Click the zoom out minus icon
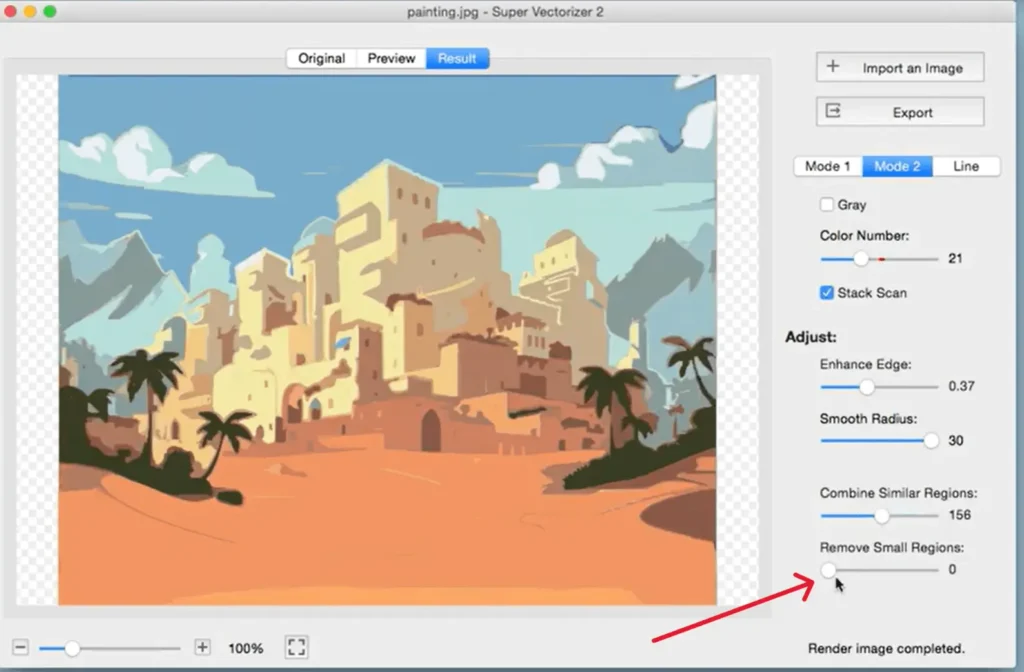This screenshot has width=1024, height=672. click(x=19, y=648)
